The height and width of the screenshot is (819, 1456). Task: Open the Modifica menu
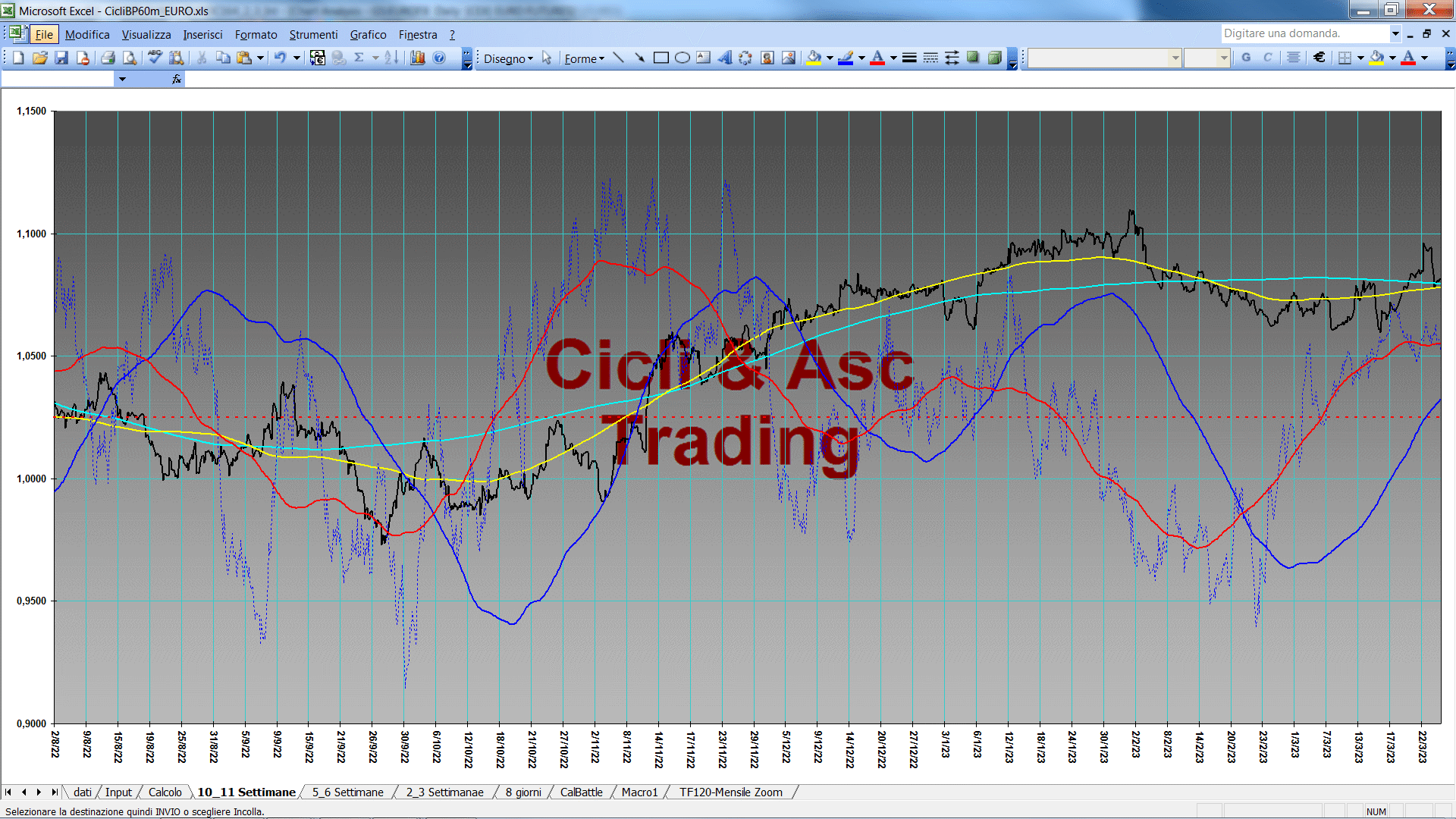pos(87,35)
